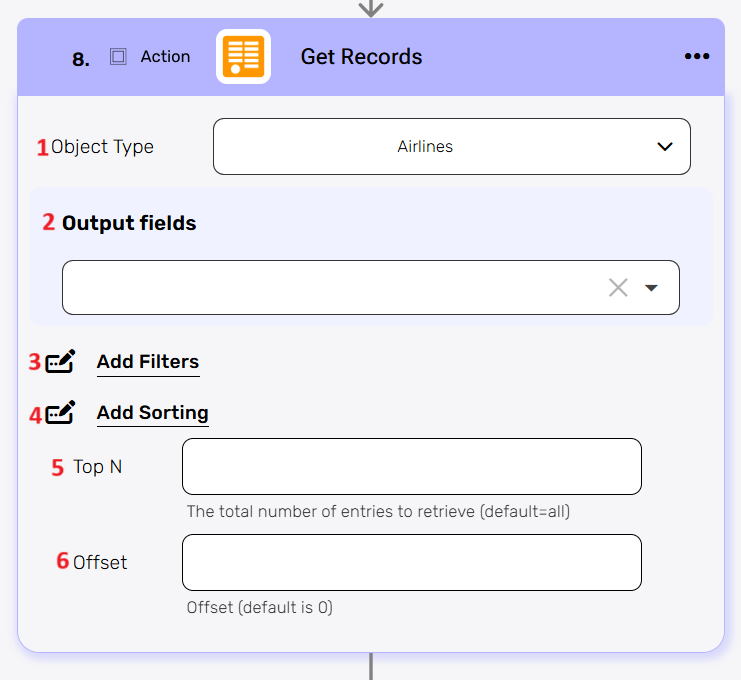This screenshot has width=741, height=680.
Task: Click the orange Get Records icon
Action: point(243,57)
